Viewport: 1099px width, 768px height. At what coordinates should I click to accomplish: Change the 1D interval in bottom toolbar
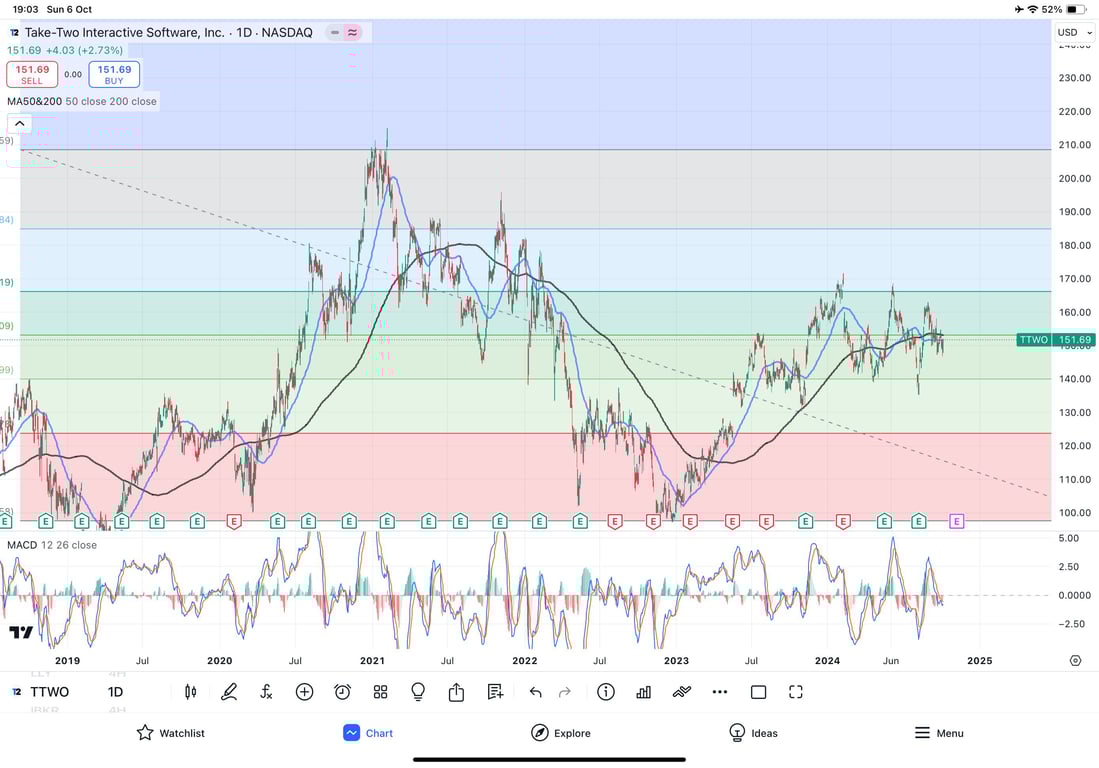(116, 692)
